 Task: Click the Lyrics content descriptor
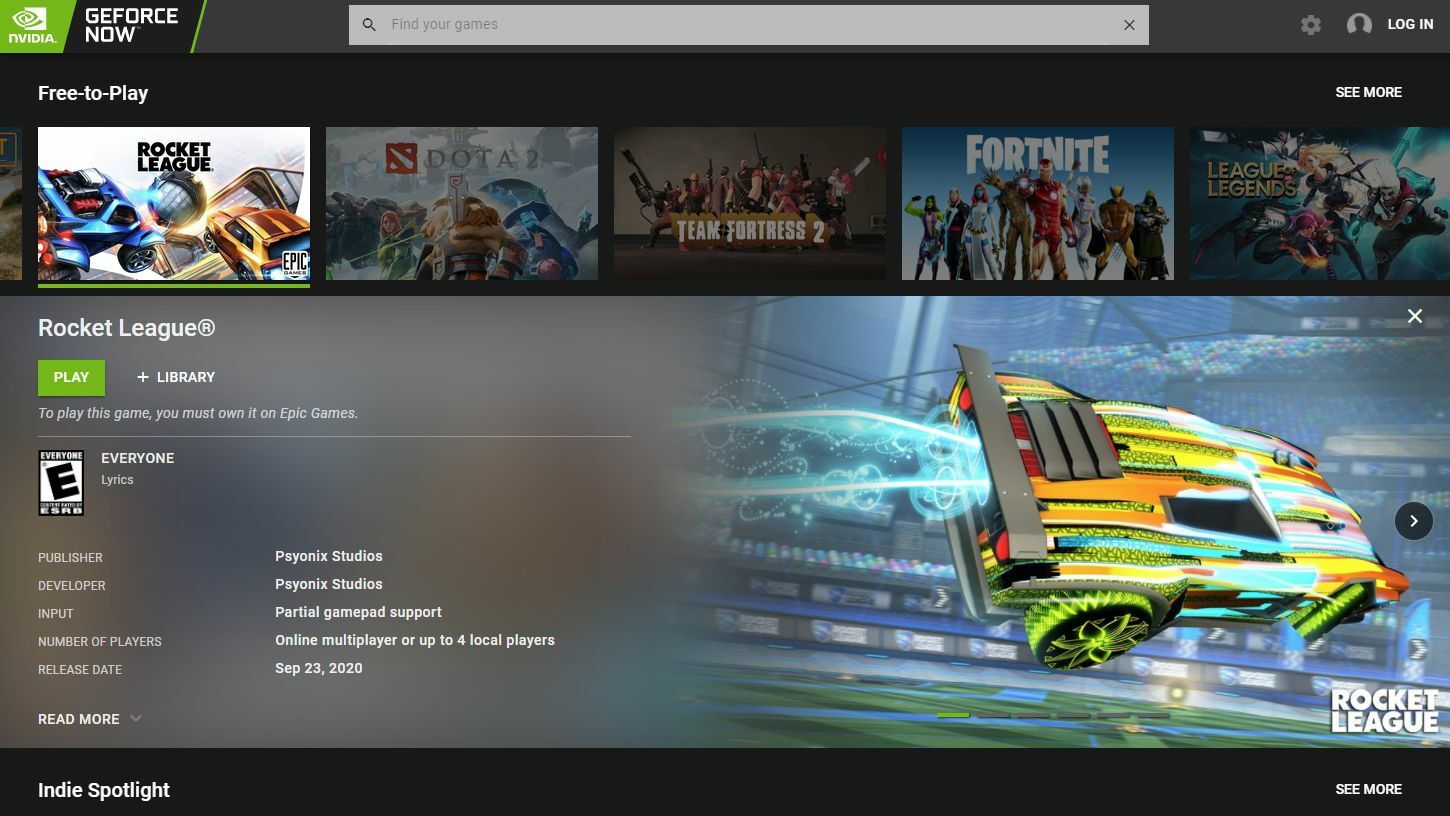(117, 480)
